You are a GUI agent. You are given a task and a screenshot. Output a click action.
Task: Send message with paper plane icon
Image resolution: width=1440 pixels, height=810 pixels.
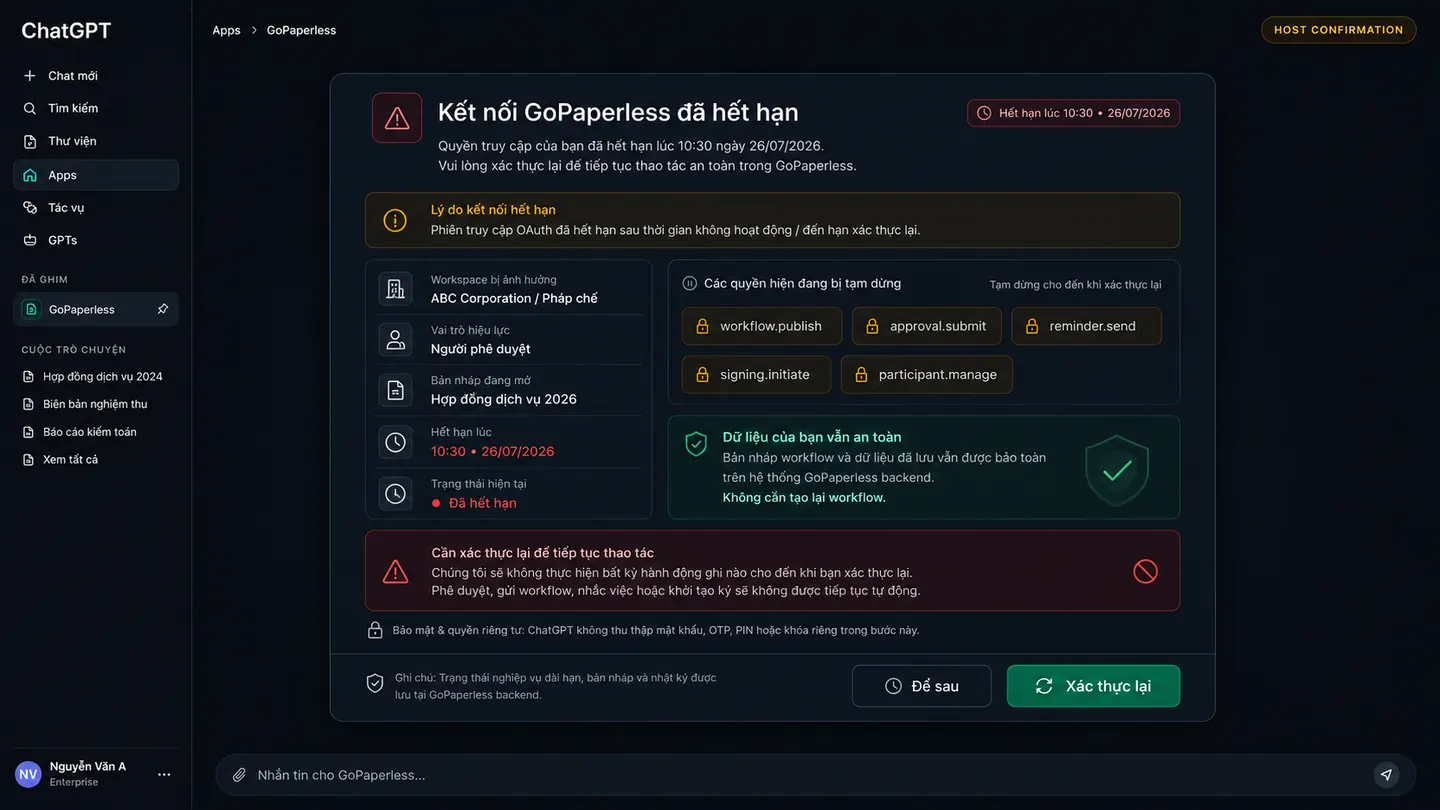(x=1386, y=775)
